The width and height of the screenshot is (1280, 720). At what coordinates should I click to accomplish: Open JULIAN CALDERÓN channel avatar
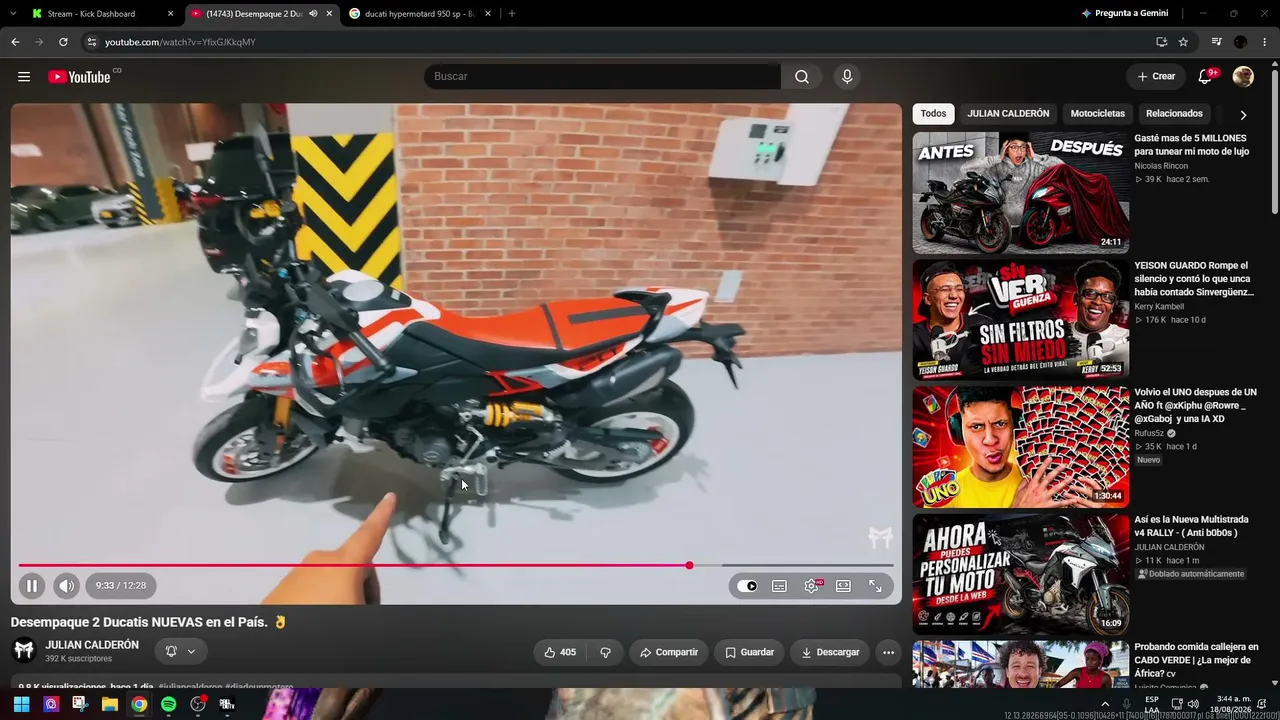coord(24,650)
